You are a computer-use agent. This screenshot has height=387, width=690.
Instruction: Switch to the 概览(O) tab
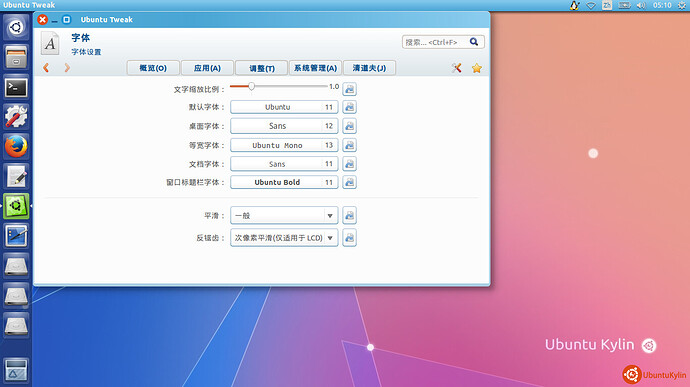pos(153,68)
